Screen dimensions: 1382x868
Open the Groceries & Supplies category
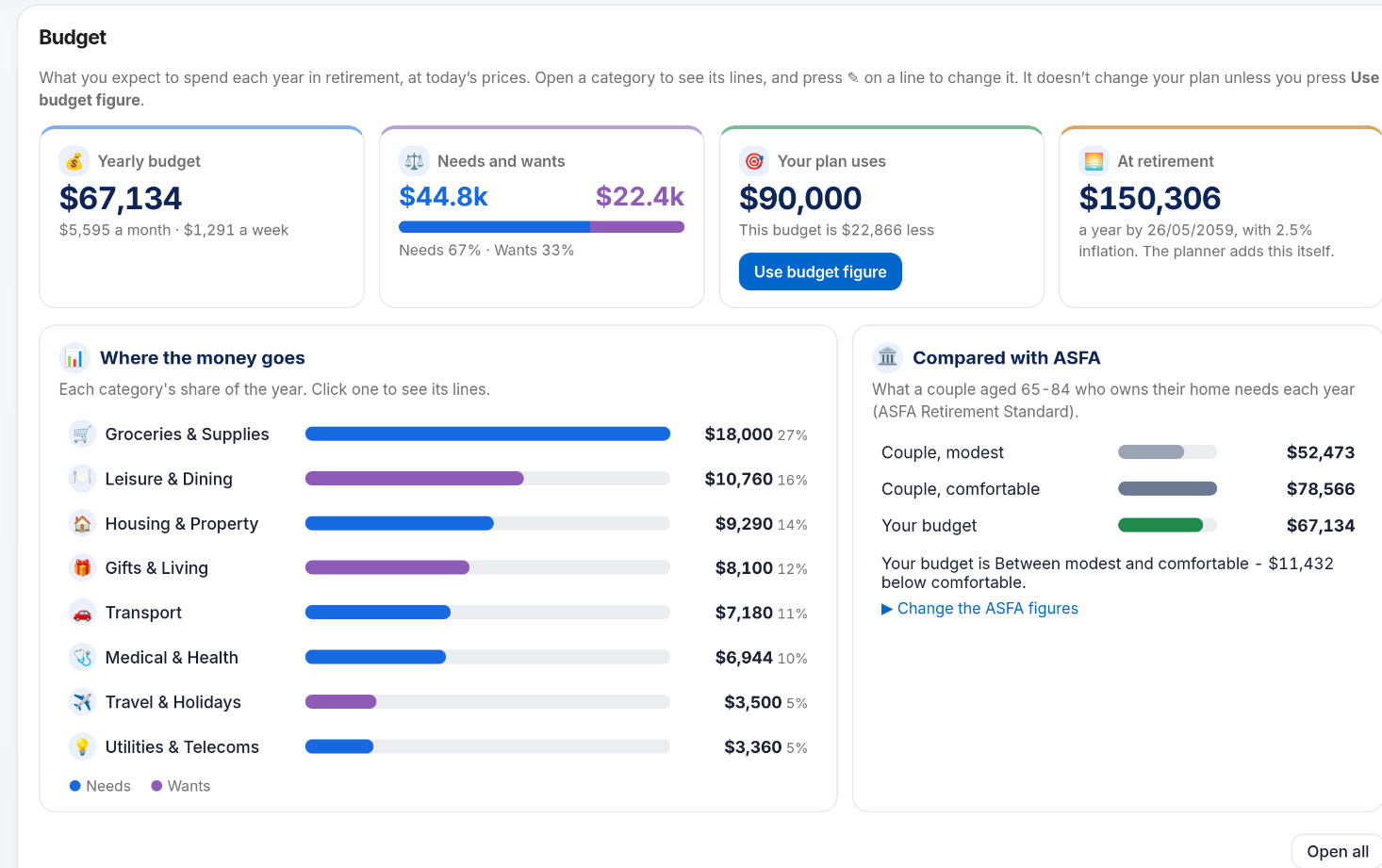click(x=438, y=434)
